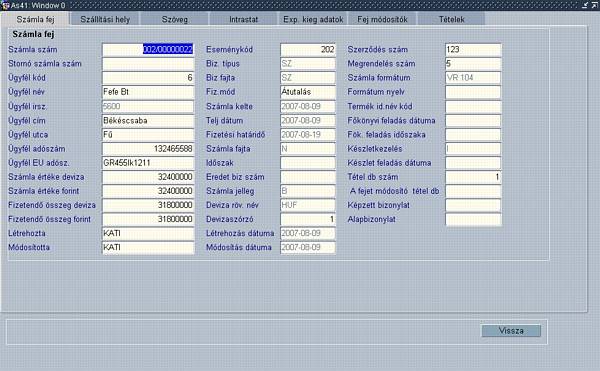Click the Alapbizonylat label text
600x371 pixels.
coord(372,219)
